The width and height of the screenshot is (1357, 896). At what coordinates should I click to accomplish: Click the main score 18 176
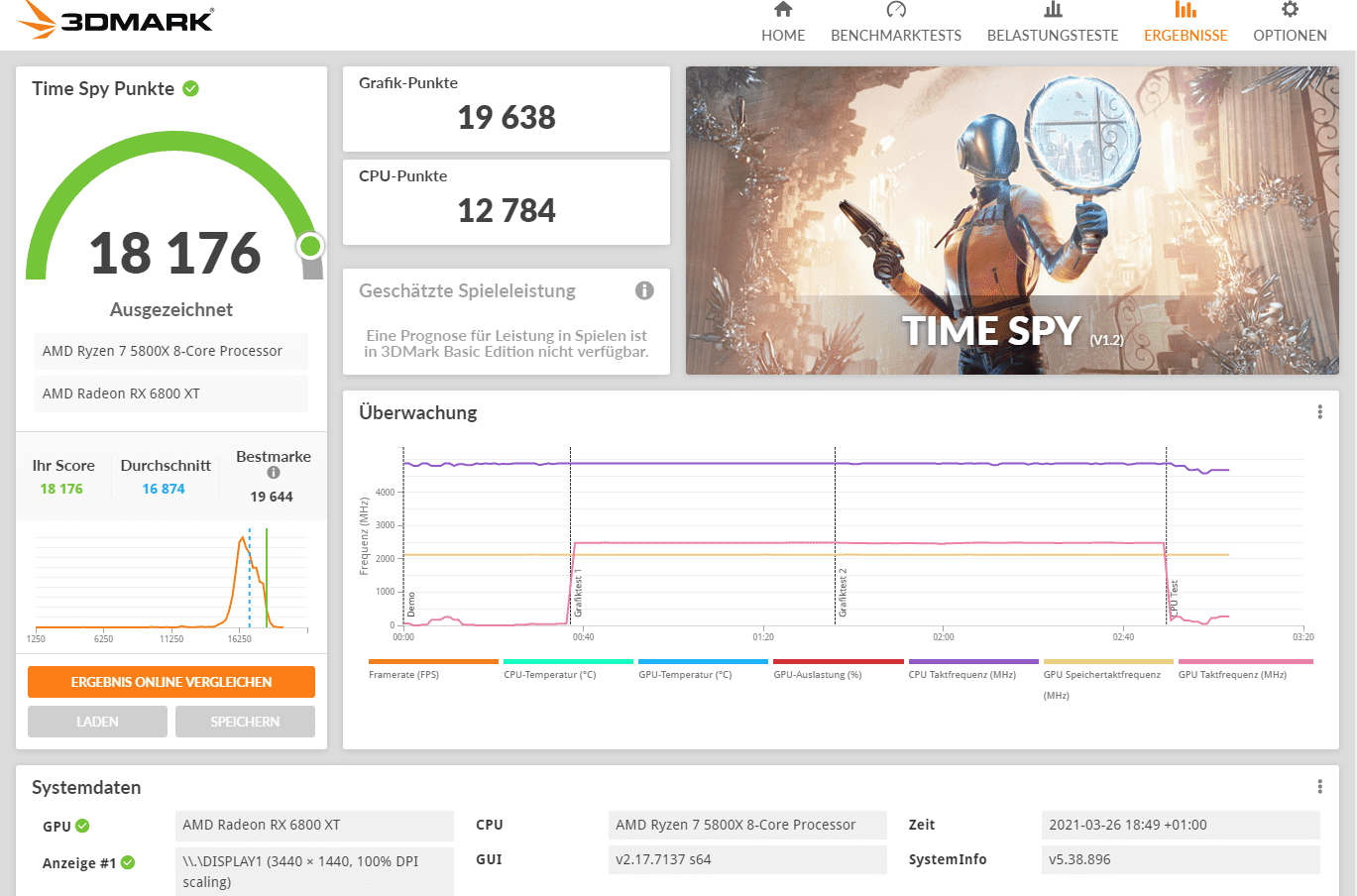tap(175, 253)
